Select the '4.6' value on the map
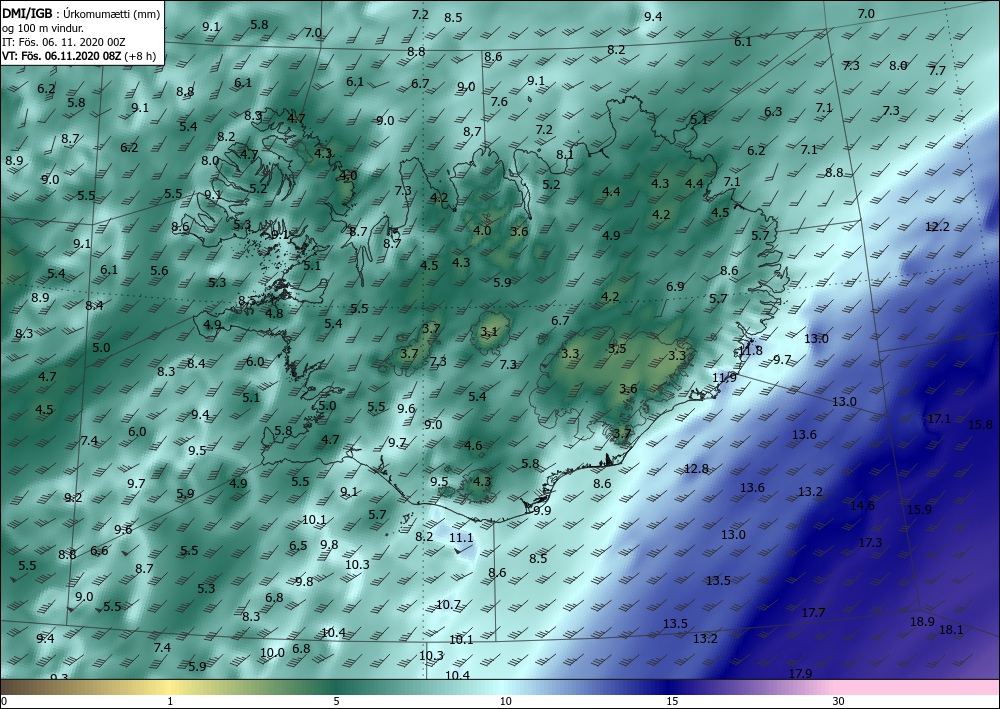The width and height of the screenshot is (1000, 709). point(473,445)
